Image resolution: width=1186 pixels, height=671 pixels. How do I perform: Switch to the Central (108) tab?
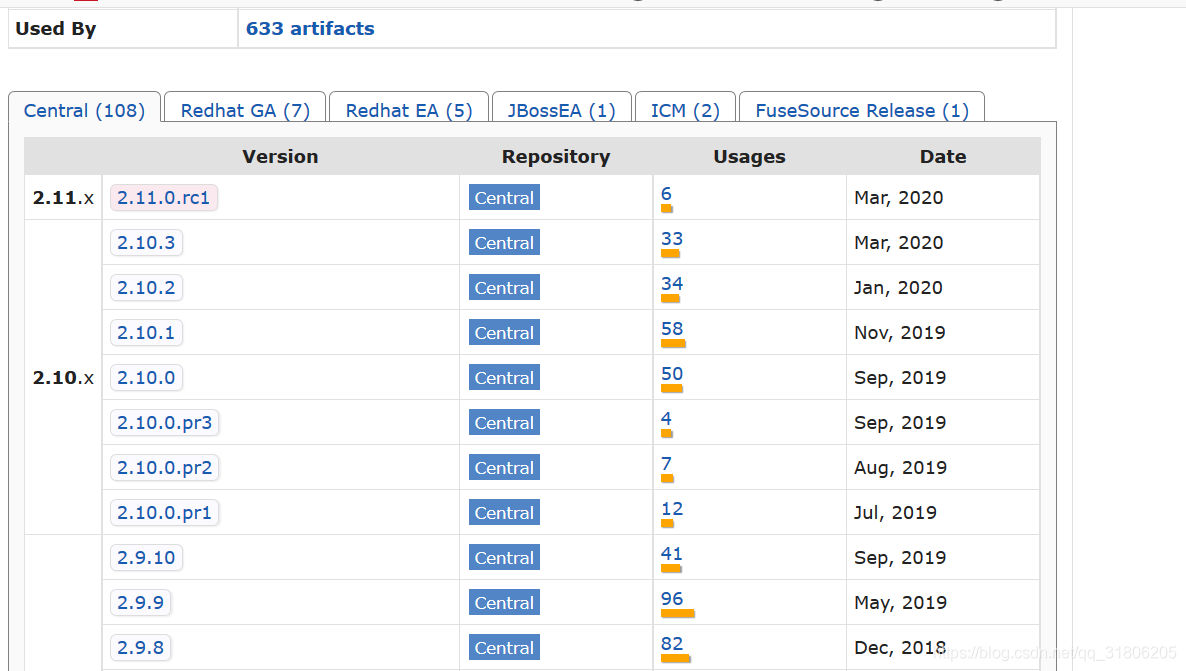[85, 110]
